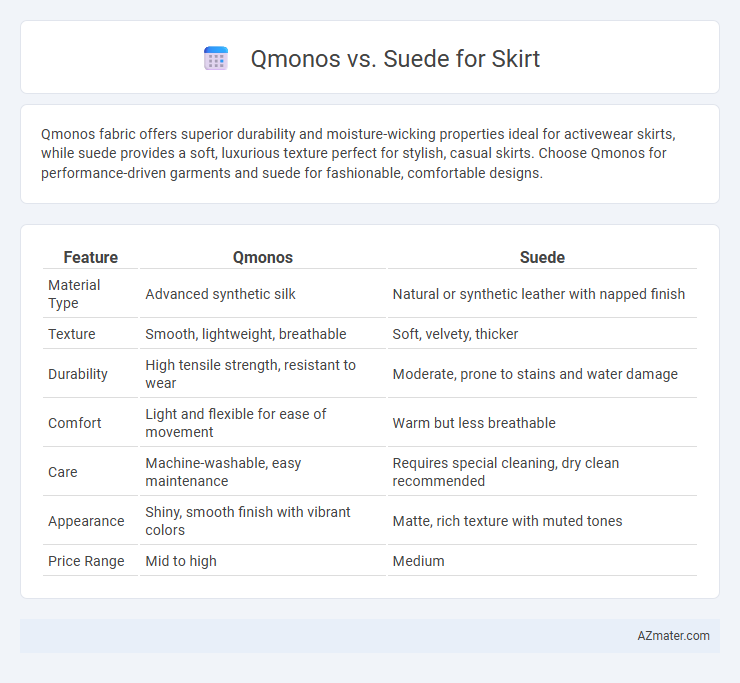Select the 'Feature' column header
This screenshot has width=740, height=683.
coord(91,257)
